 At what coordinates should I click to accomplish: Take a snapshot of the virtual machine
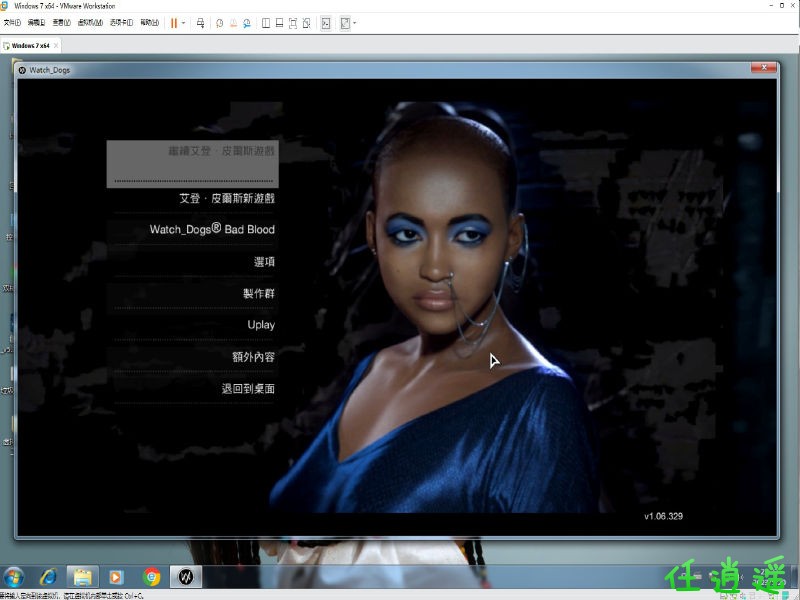(x=219, y=23)
